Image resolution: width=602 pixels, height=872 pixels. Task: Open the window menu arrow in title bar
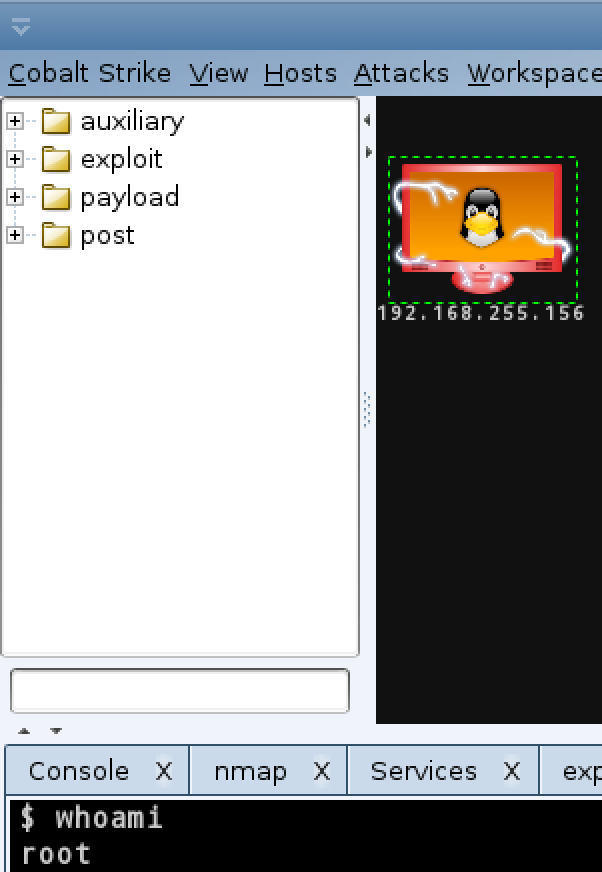pyautogui.click(x=21, y=26)
